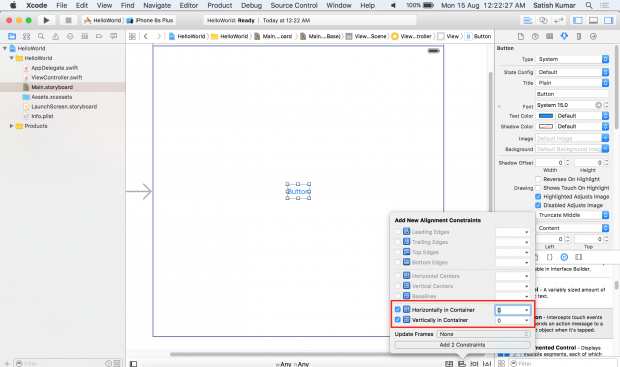Toggle the Navigator pane visibility
This screenshot has height=367, width=620.
pos(578,20)
